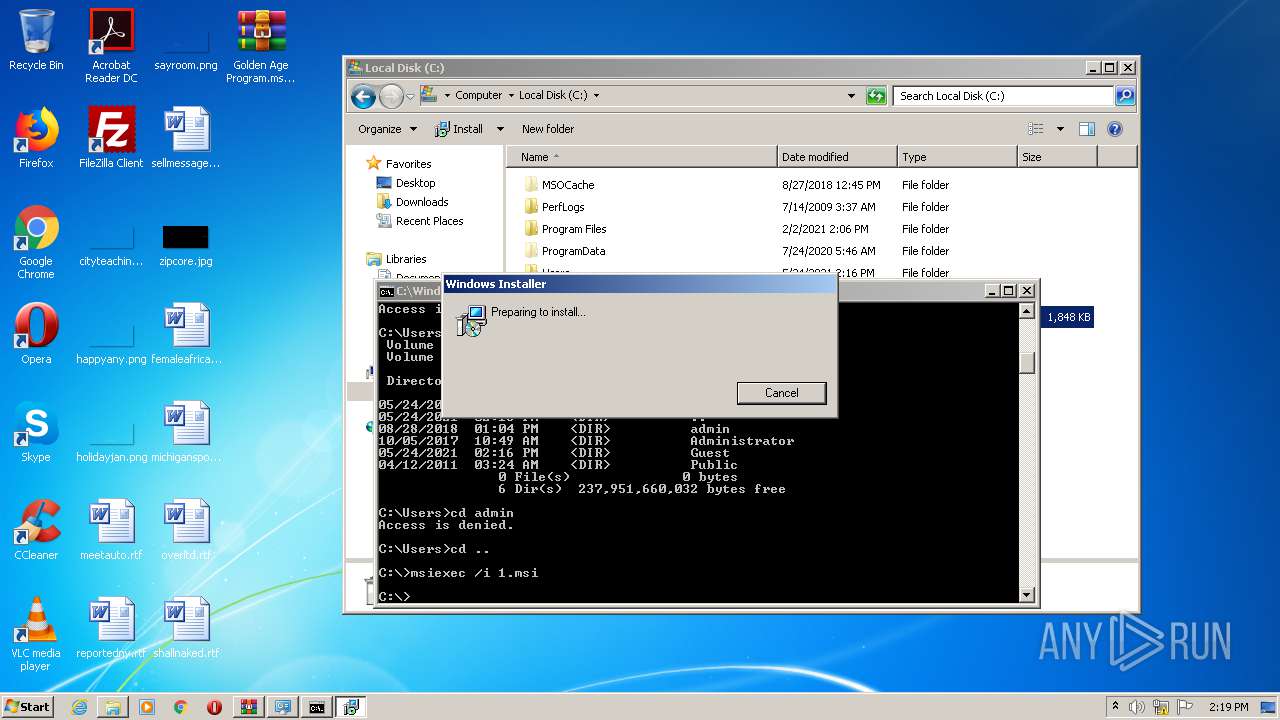This screenshot has width=1280, height=720.
Task: Select the ProgramData folder
Action: coord(573,251)
